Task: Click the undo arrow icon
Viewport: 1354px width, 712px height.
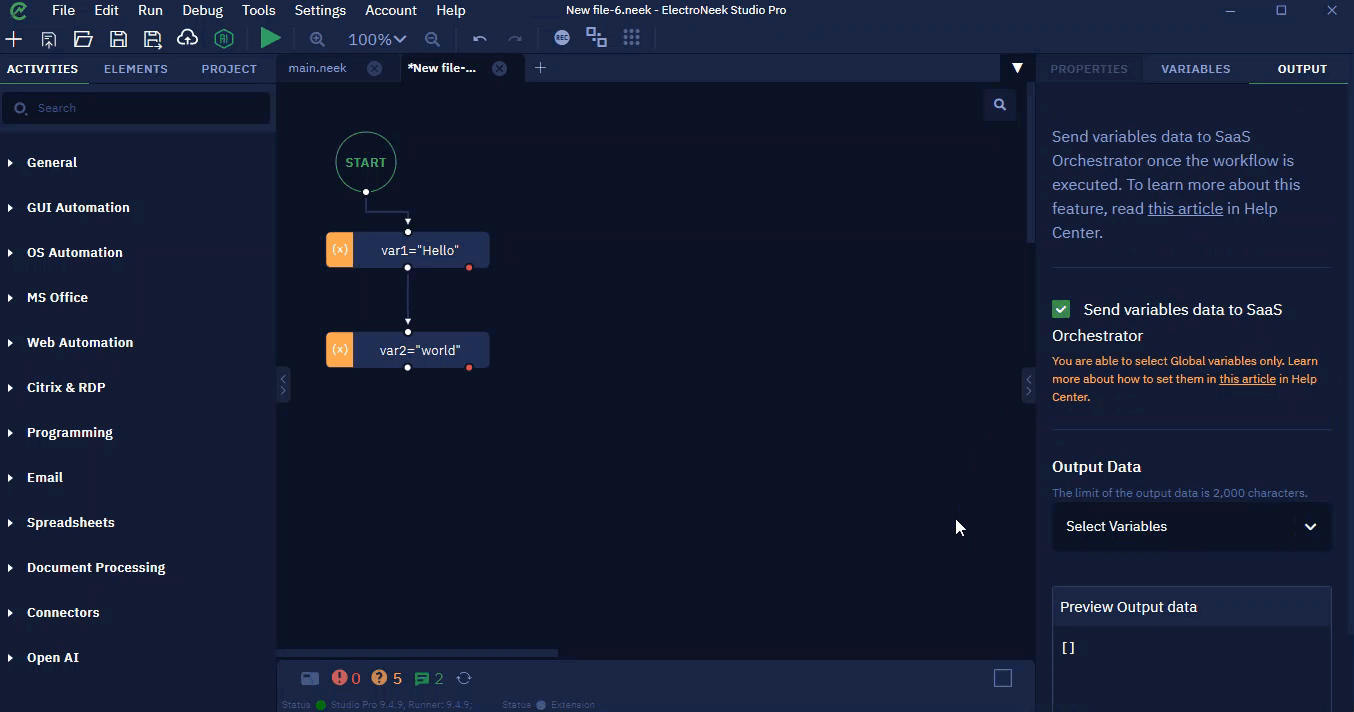Action: coord(480,39)
